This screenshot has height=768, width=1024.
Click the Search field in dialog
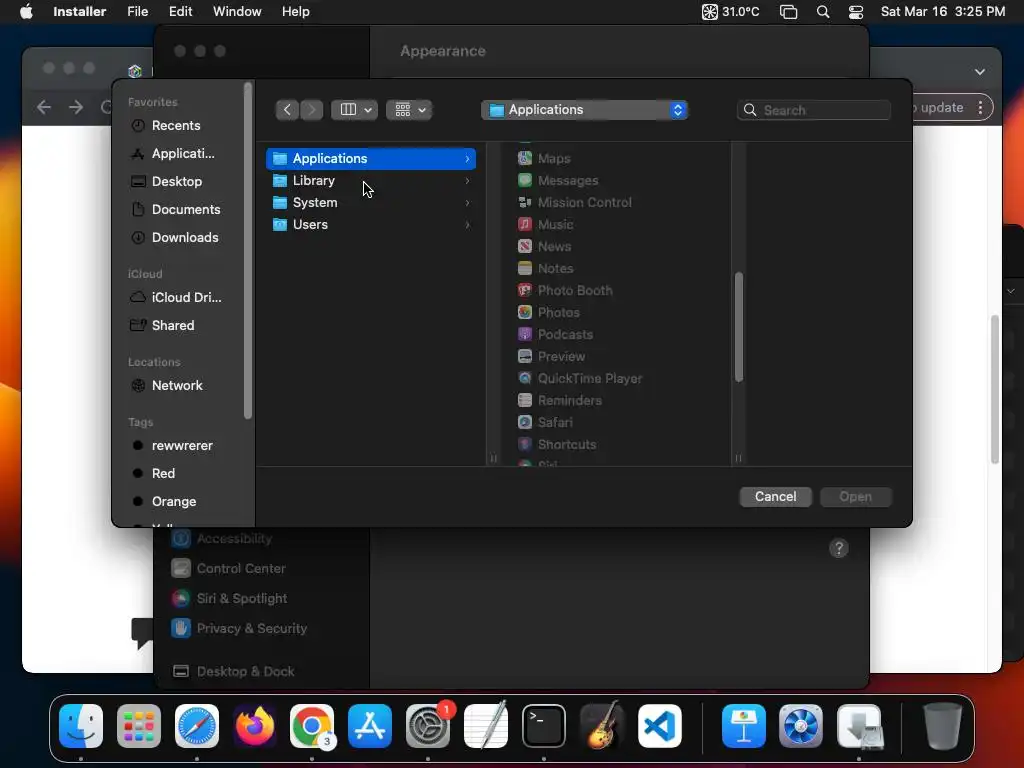click(x=814, y=110)
